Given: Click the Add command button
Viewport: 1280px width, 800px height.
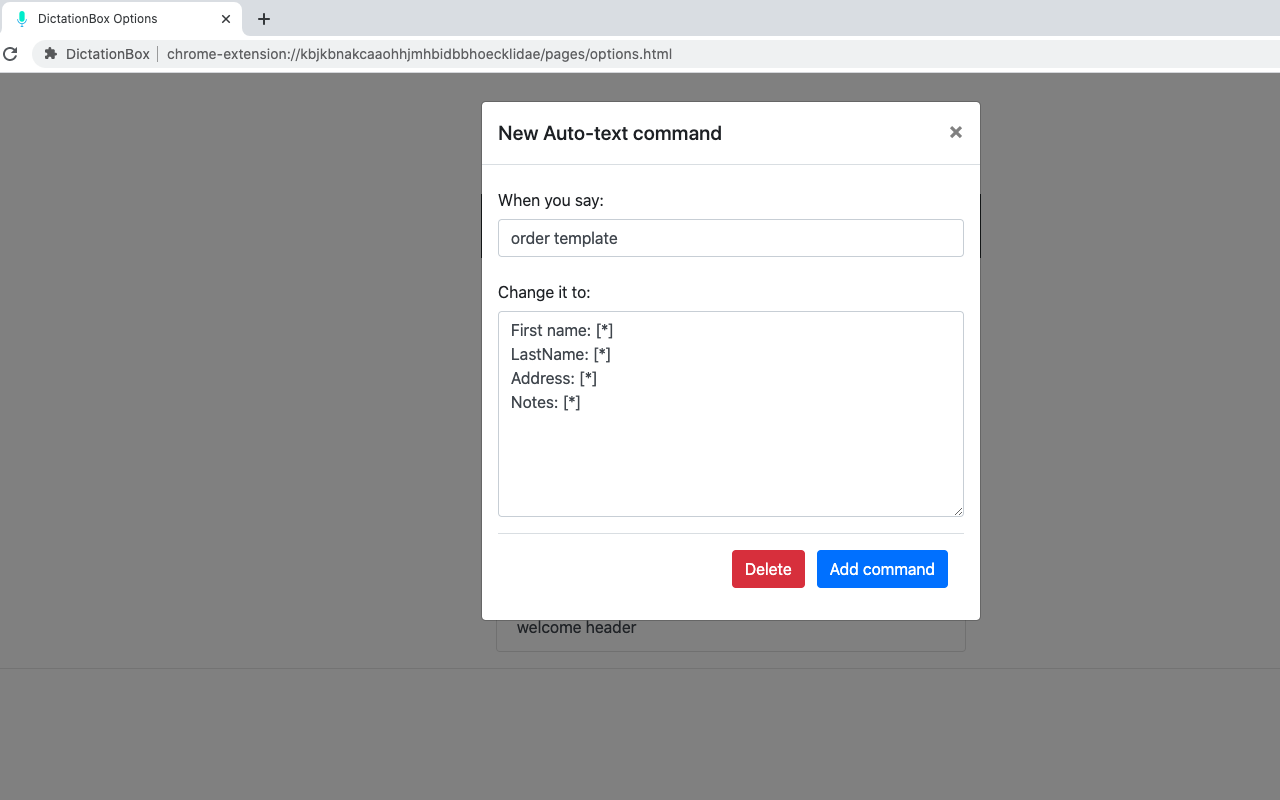Looking at the screenshot, I should tap(882, 569).
